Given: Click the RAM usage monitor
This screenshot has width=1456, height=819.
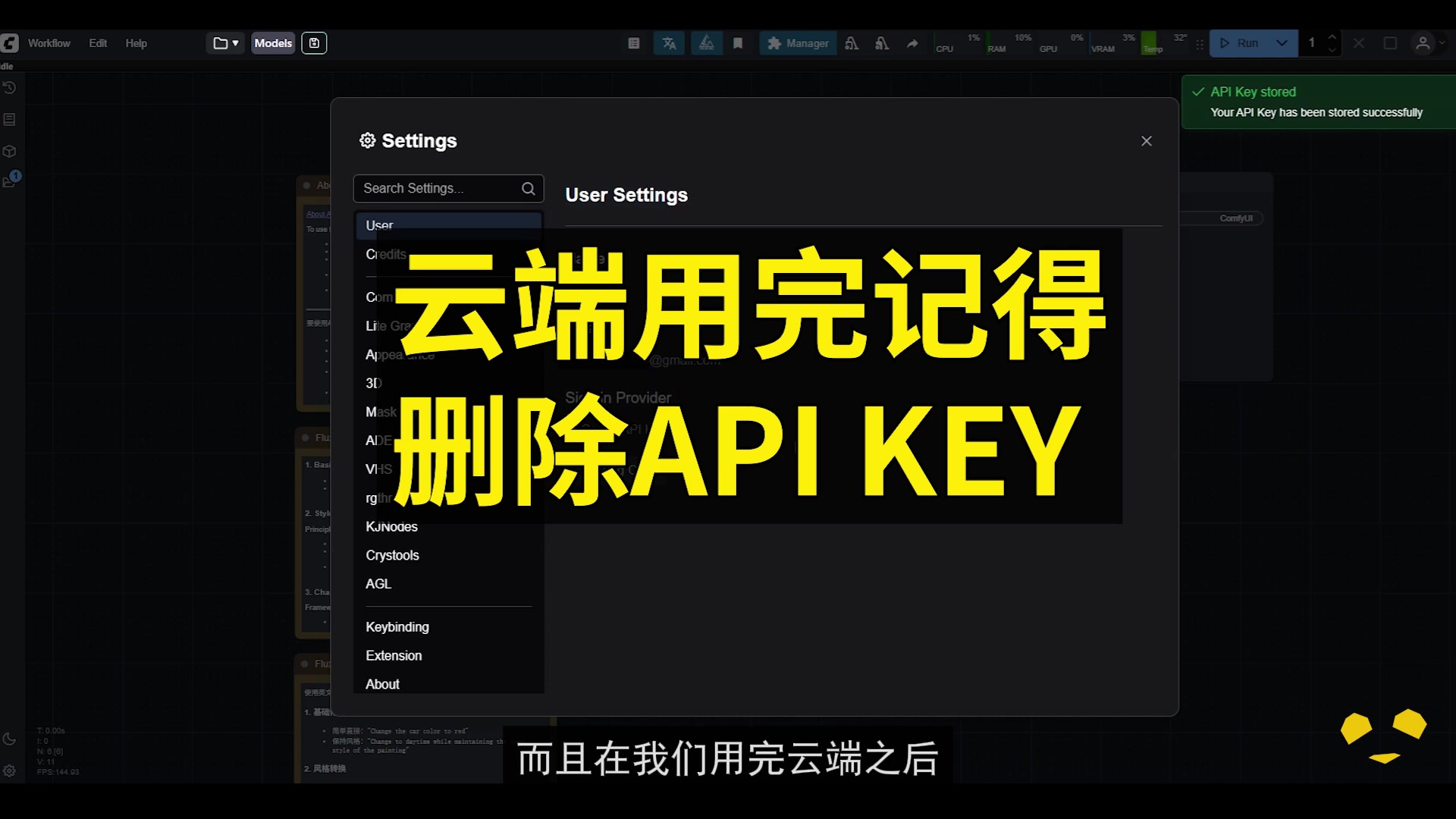Looking at the screenshot, I should click(1009, 43).
